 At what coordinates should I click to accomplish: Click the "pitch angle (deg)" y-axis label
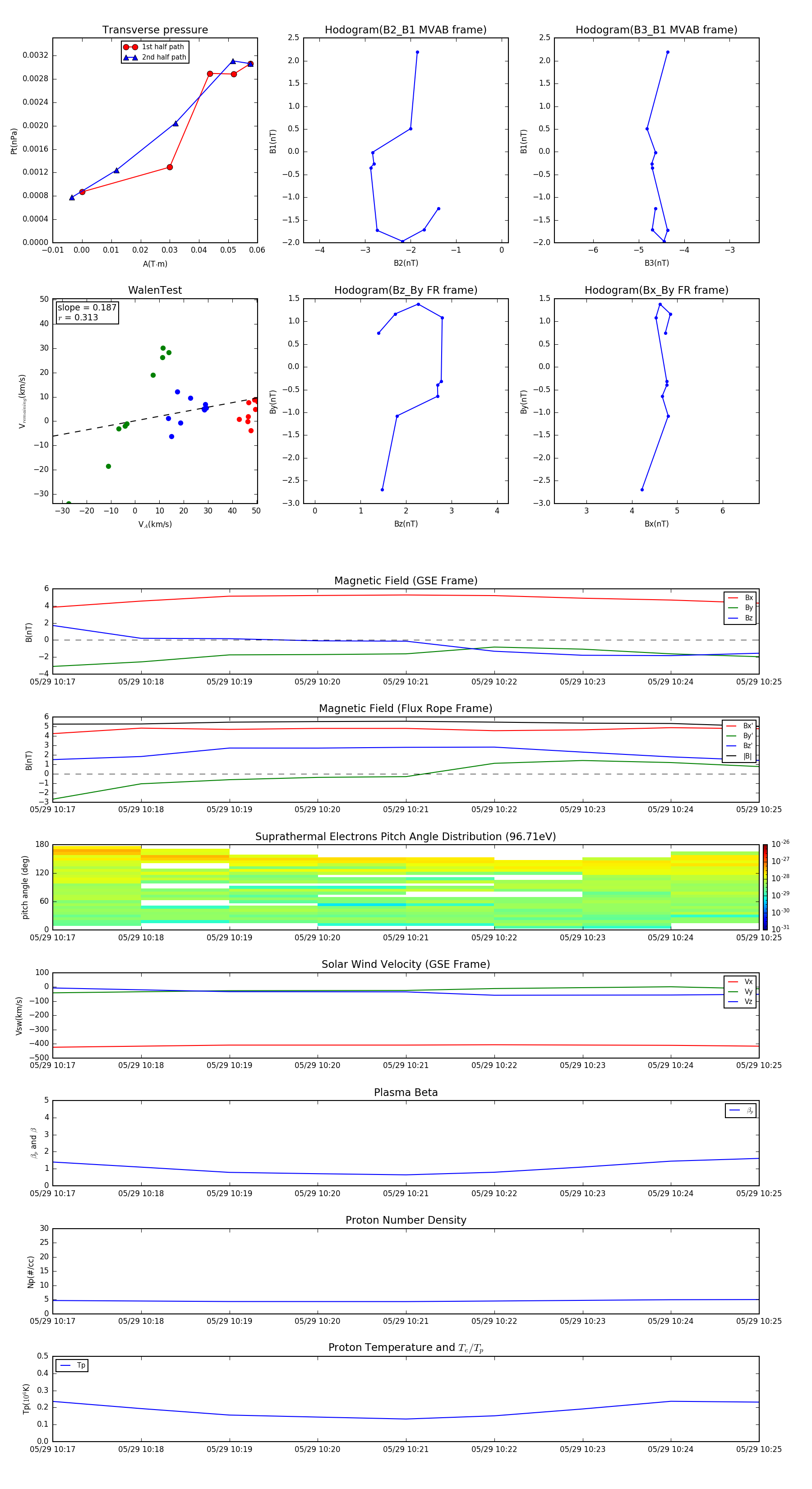click(x=25, y=887)
